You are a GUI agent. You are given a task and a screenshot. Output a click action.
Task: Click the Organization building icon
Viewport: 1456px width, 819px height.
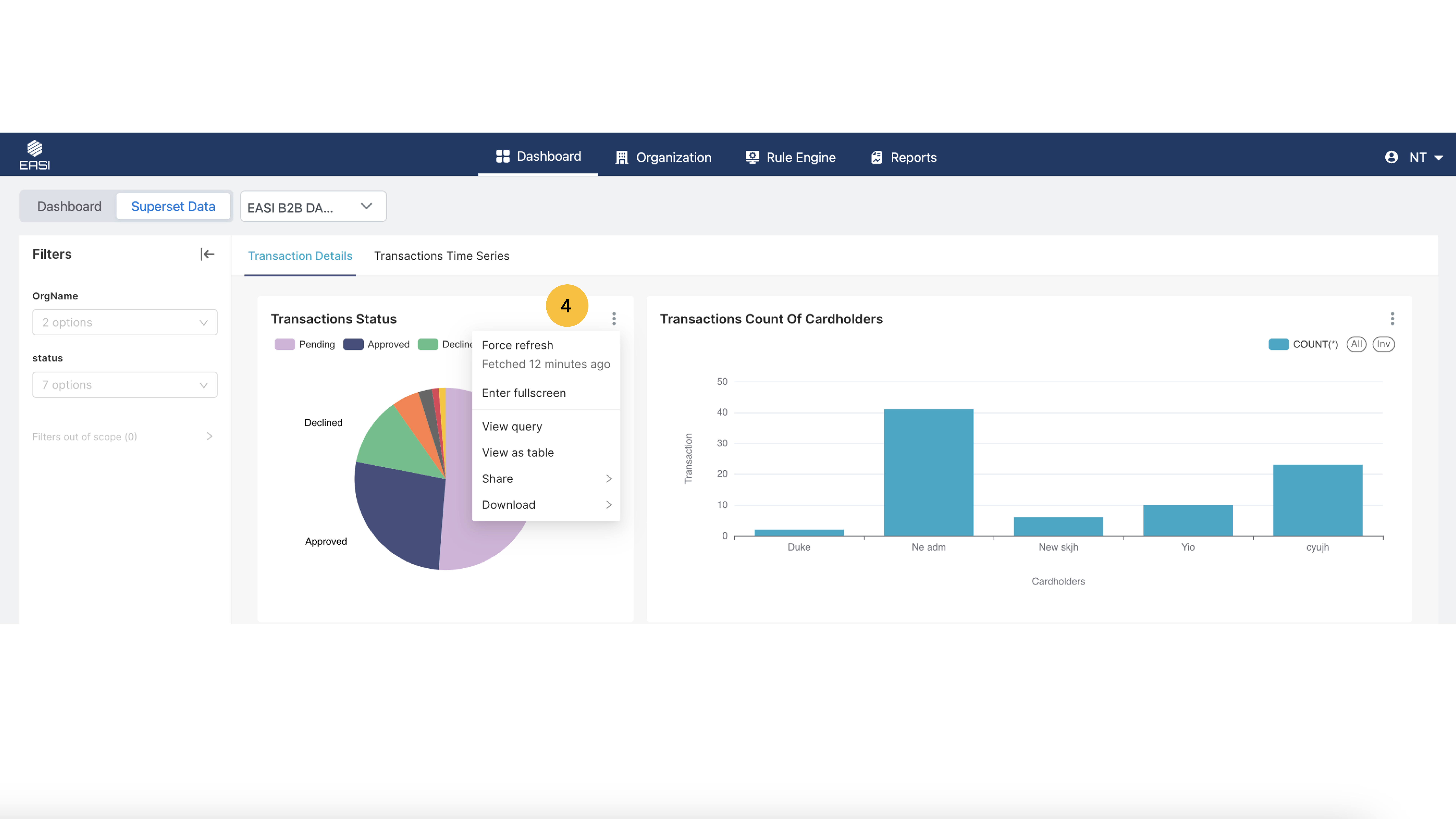622,158
